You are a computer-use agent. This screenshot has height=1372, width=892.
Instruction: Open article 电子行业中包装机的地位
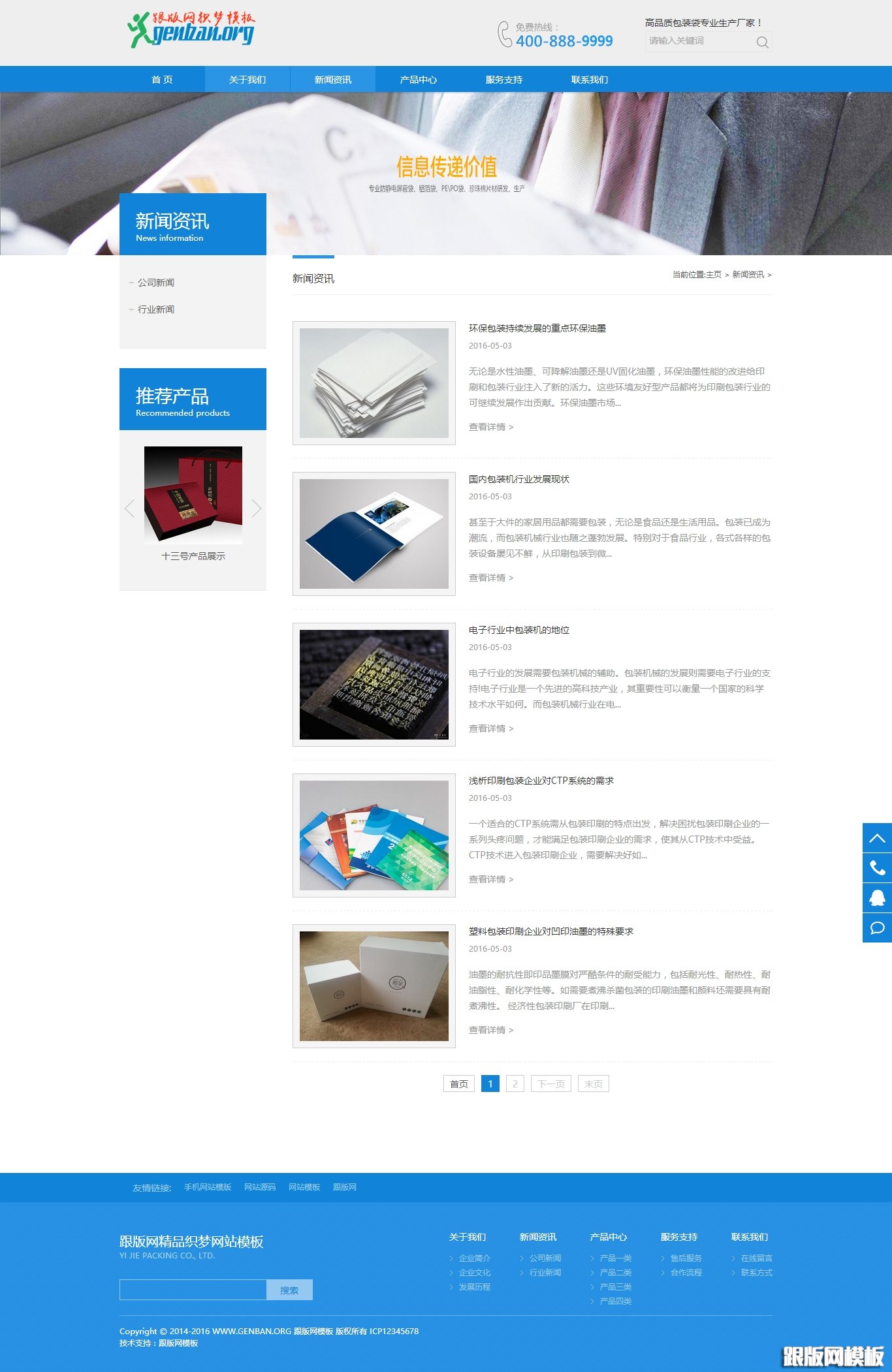pyautogui.click(x=519, y=630)
